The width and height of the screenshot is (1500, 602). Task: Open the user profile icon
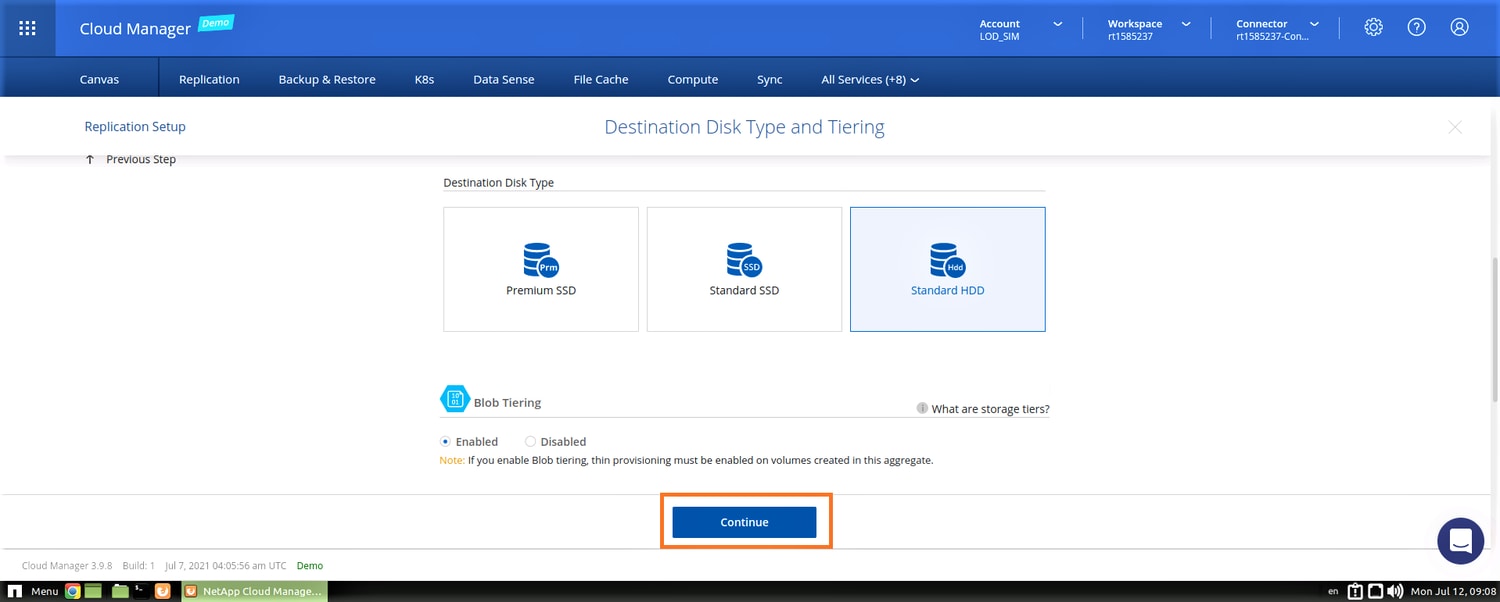[1459, 28]
